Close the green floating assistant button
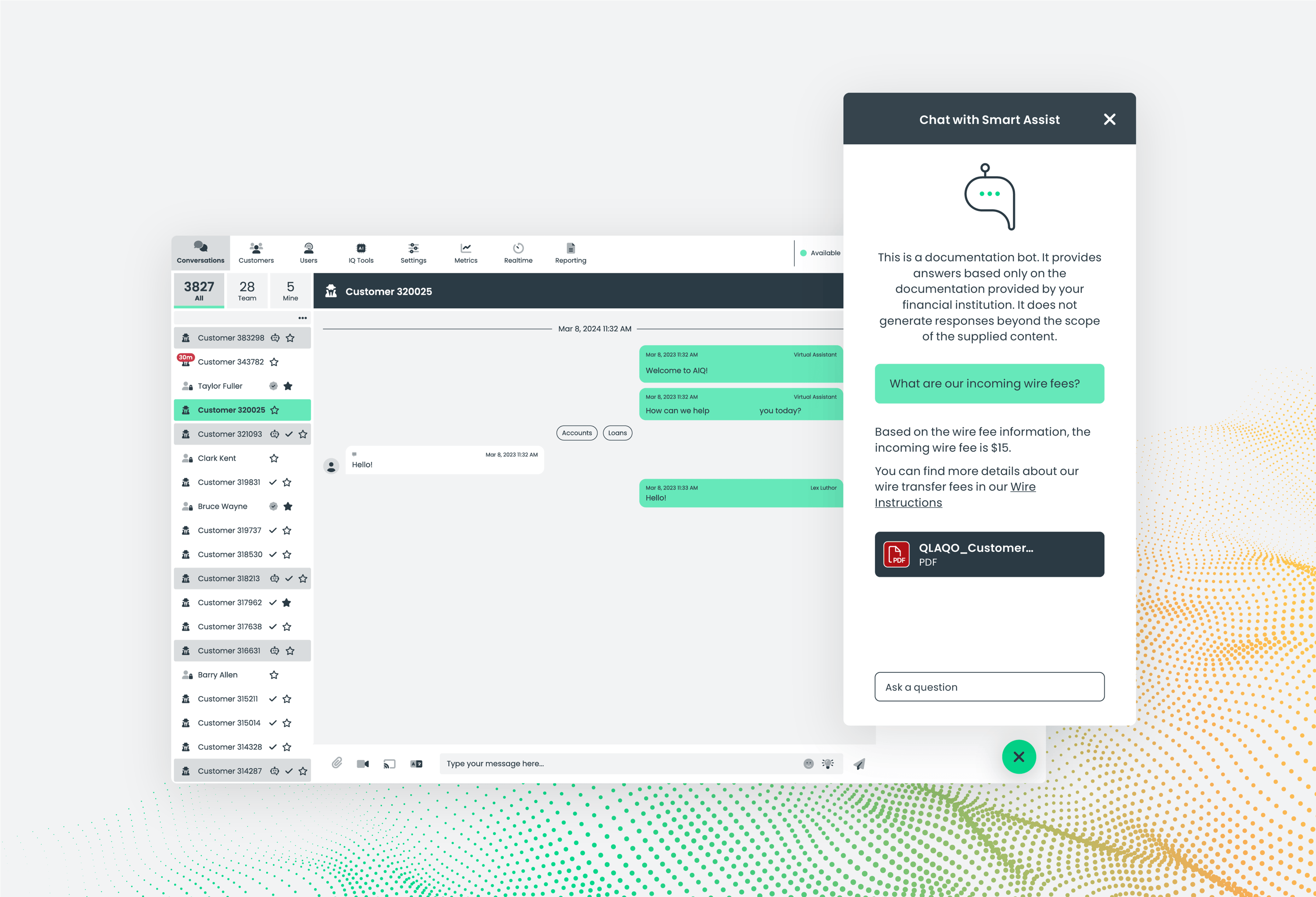The height and width of the screenshot is (897, 1316). [x=1019, y=757]
